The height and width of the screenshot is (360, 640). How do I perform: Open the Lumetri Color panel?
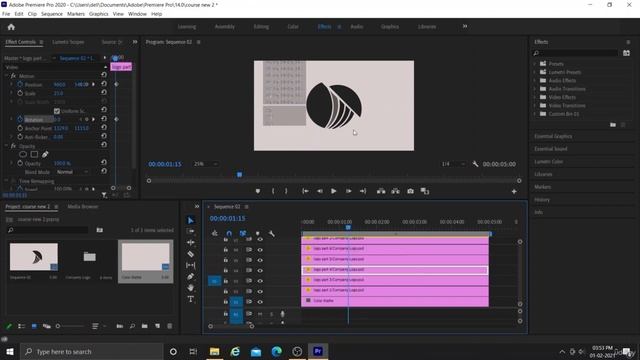click(549, 162)
